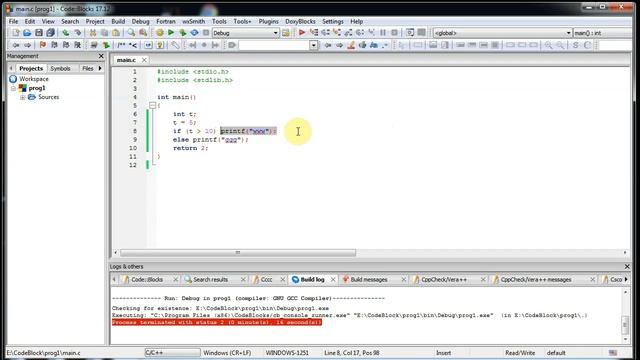Click the Save file icon
The image size is (640, 360).
pos(39,33)
